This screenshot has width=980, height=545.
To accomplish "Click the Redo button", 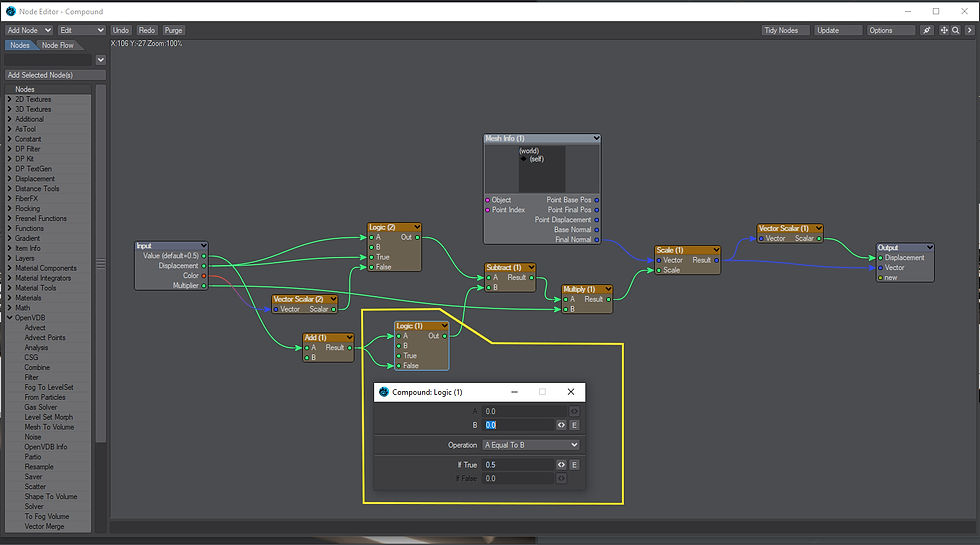I will tap(147, 30).
